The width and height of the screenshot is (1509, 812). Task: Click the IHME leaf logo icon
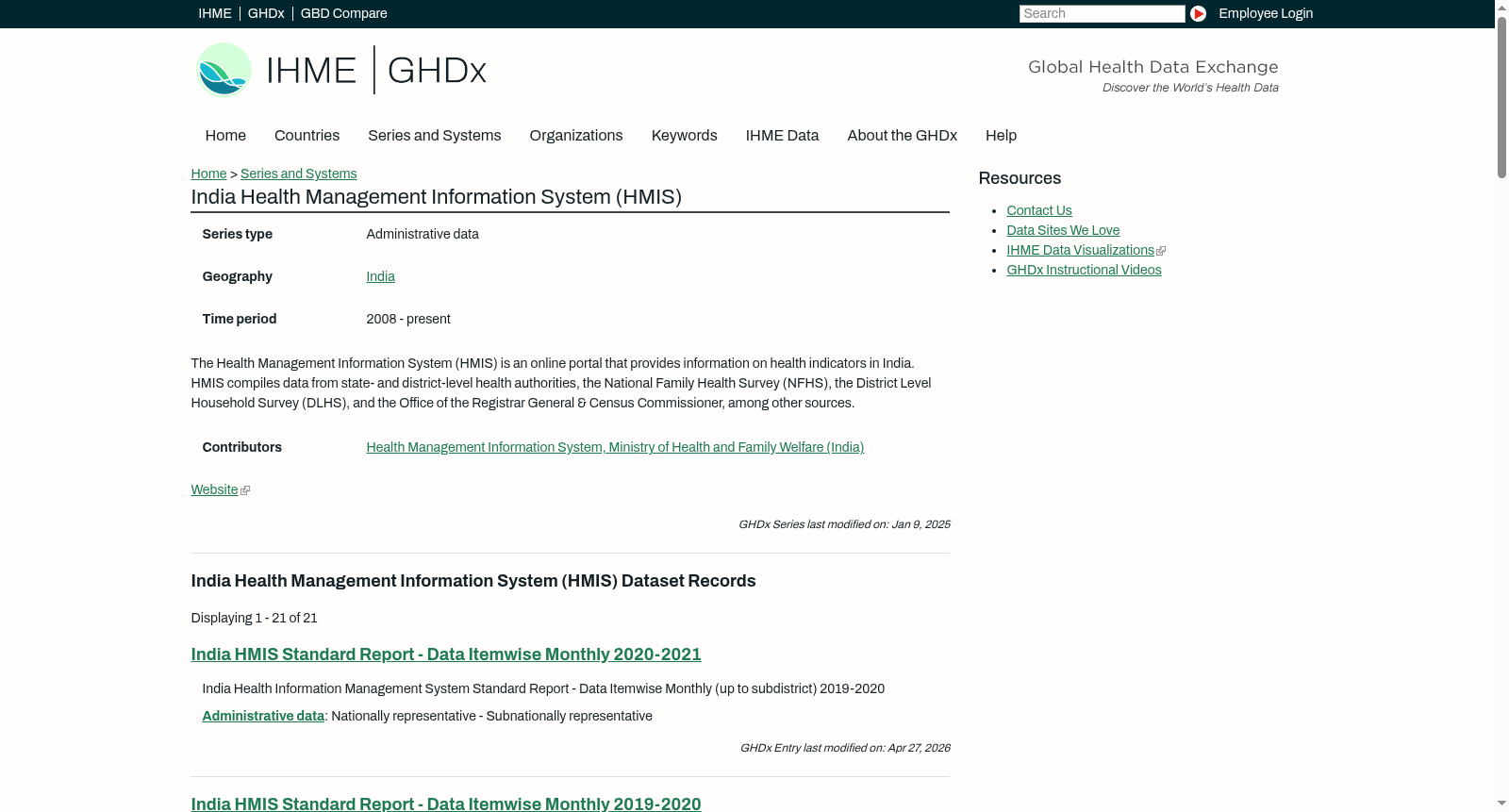224,70
